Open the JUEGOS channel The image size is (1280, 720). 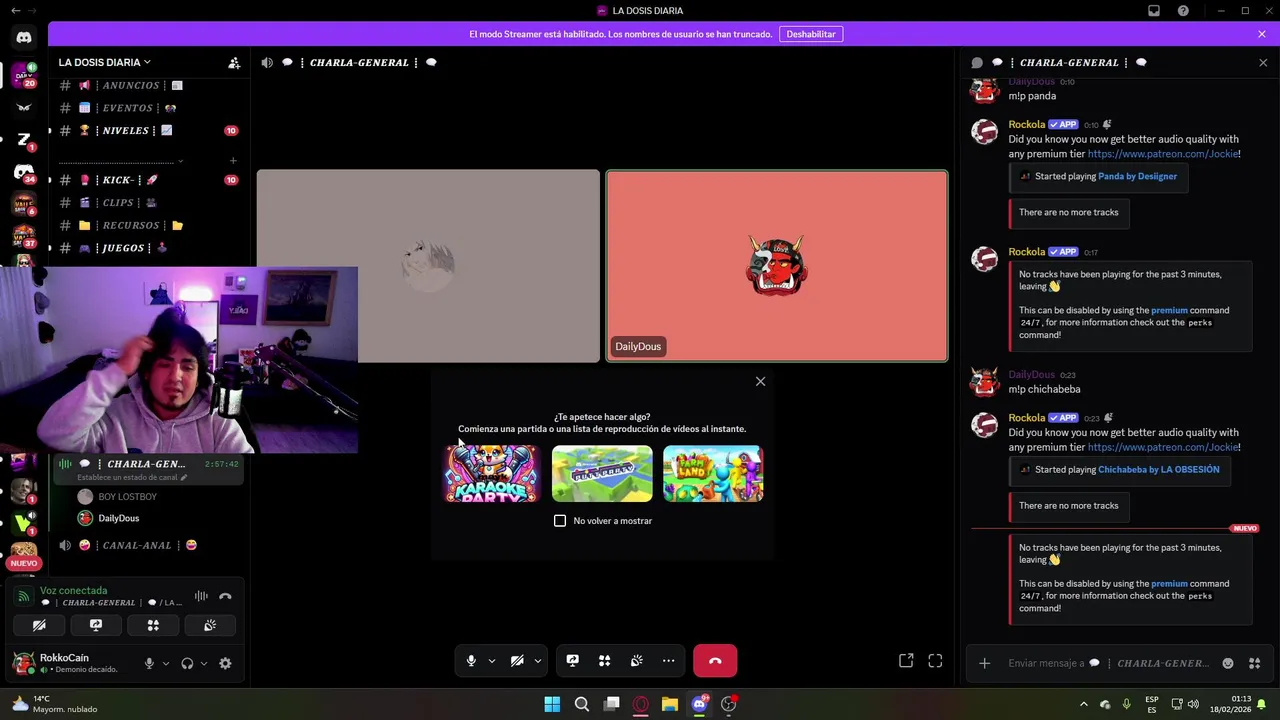(148, 248)
